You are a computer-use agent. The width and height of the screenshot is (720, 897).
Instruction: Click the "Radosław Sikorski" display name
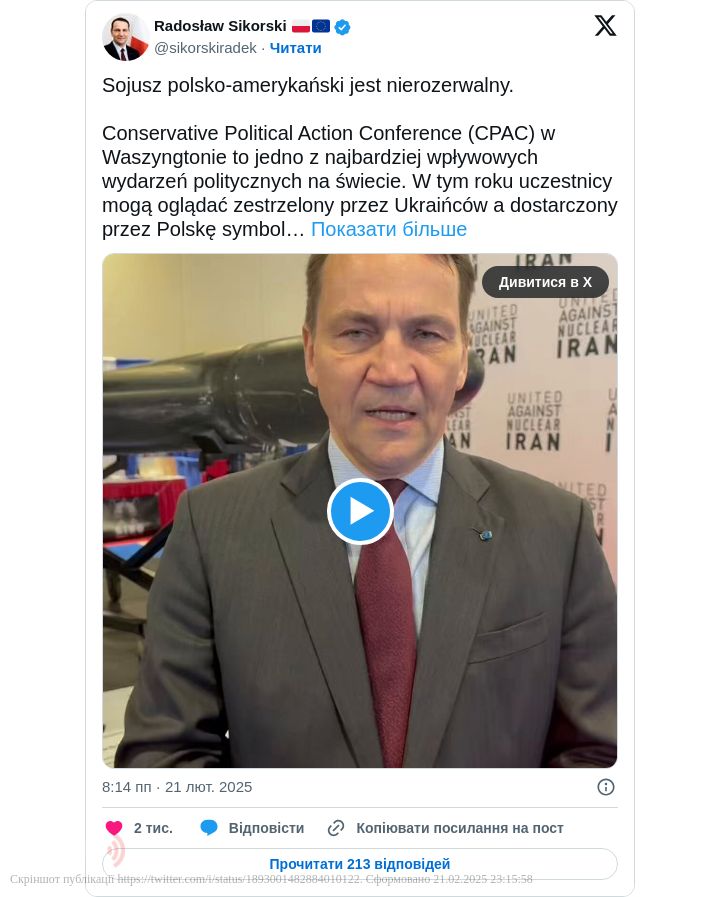[x=220, y=26]
